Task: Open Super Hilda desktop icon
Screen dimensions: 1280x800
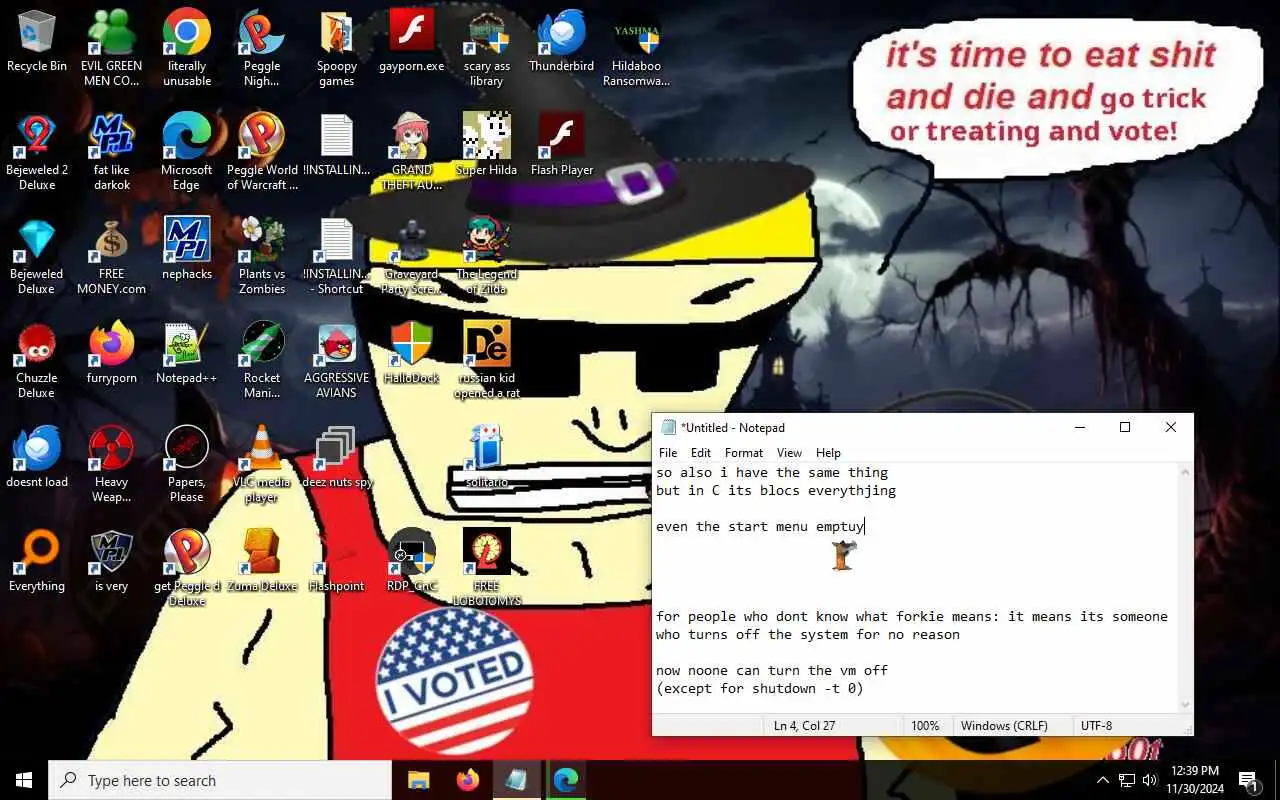Action: pyautogui.click(x=487, y=146)
